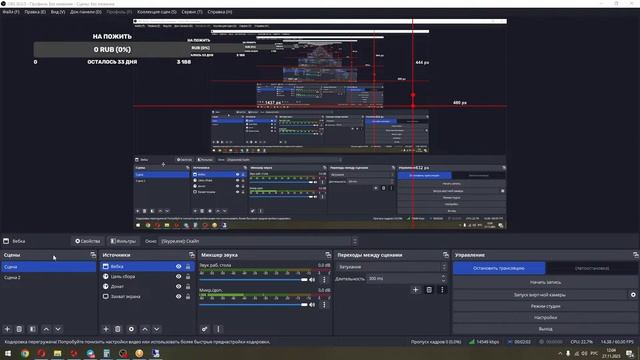The height and width of the screenshot is (360, 640).
Task: Open scene filters icon in Scenes panel
Action: click(33, 329)
